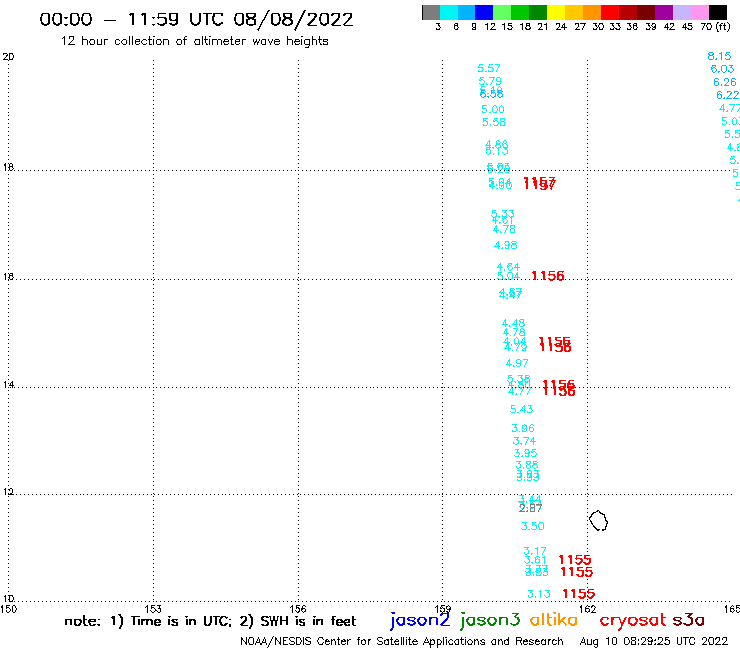Click the timestamp 'Aug 10 08:29:25 UTC 2022'

(x=654, y=642)
